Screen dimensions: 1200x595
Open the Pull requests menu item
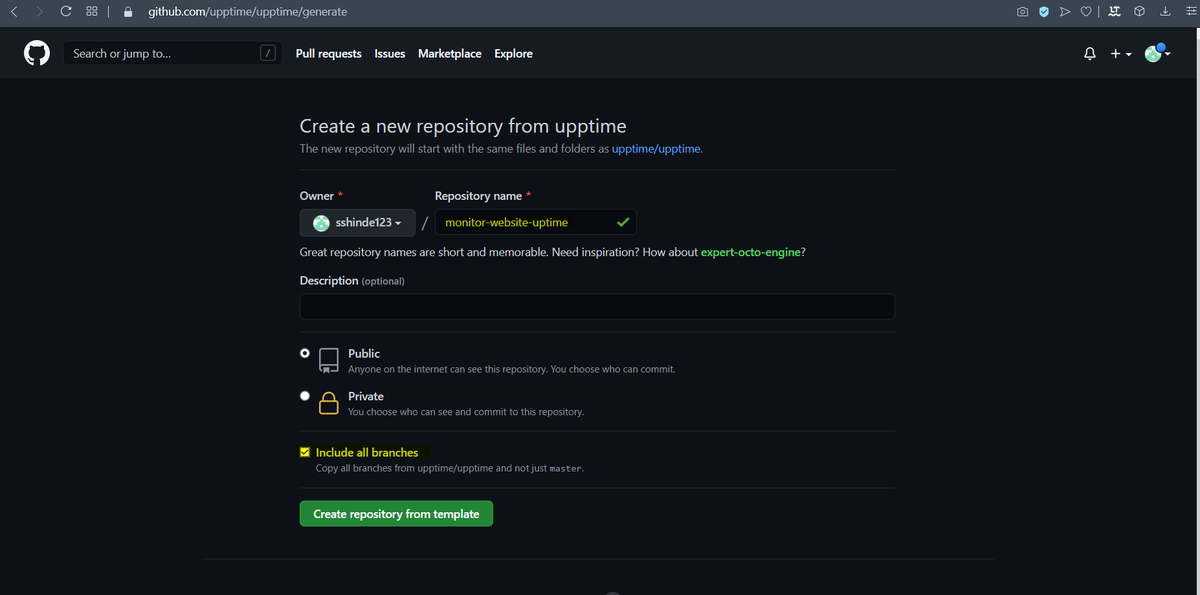tap(329, 54)
